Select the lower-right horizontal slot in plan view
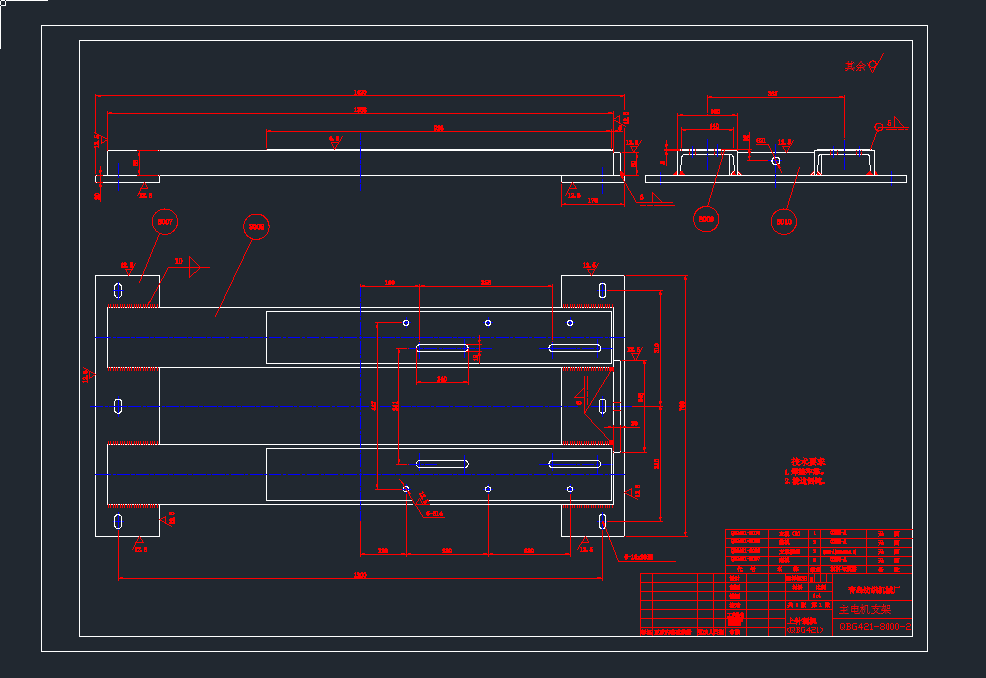Viewport: 986px width, 678px height. point(574,464)
